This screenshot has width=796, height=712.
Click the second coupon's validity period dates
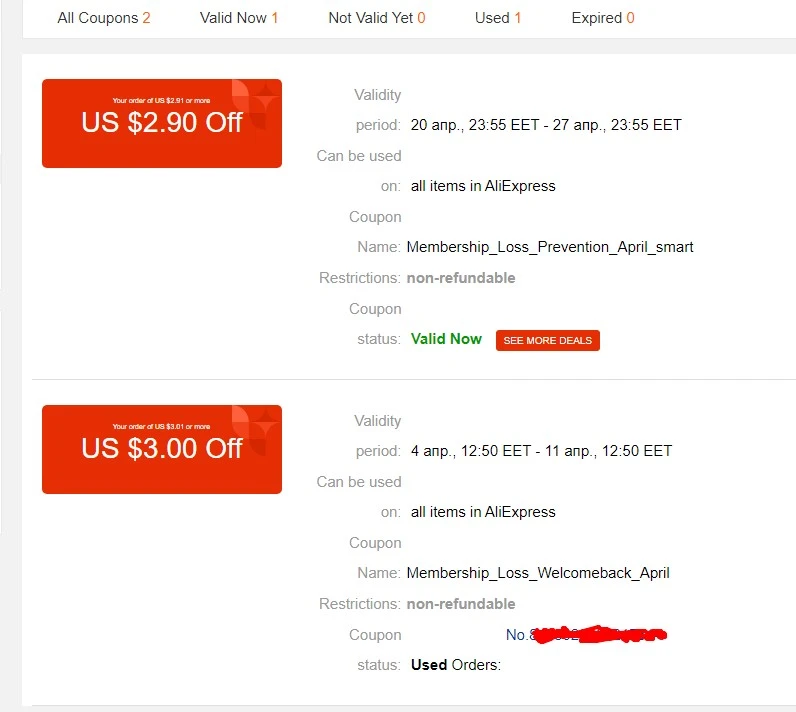tap(542, 451)
